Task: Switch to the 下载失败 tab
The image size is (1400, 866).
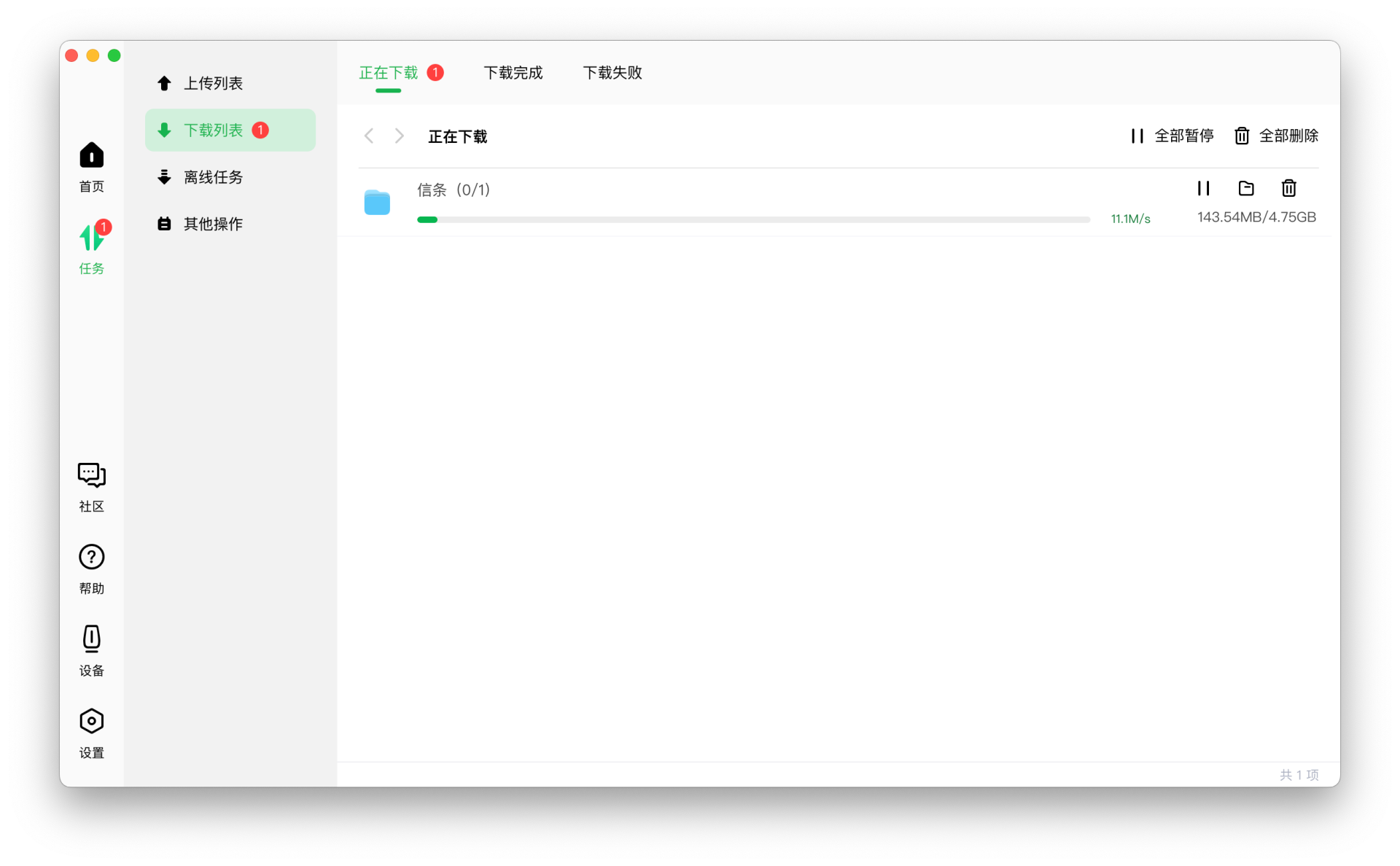Action: point(612,73)
